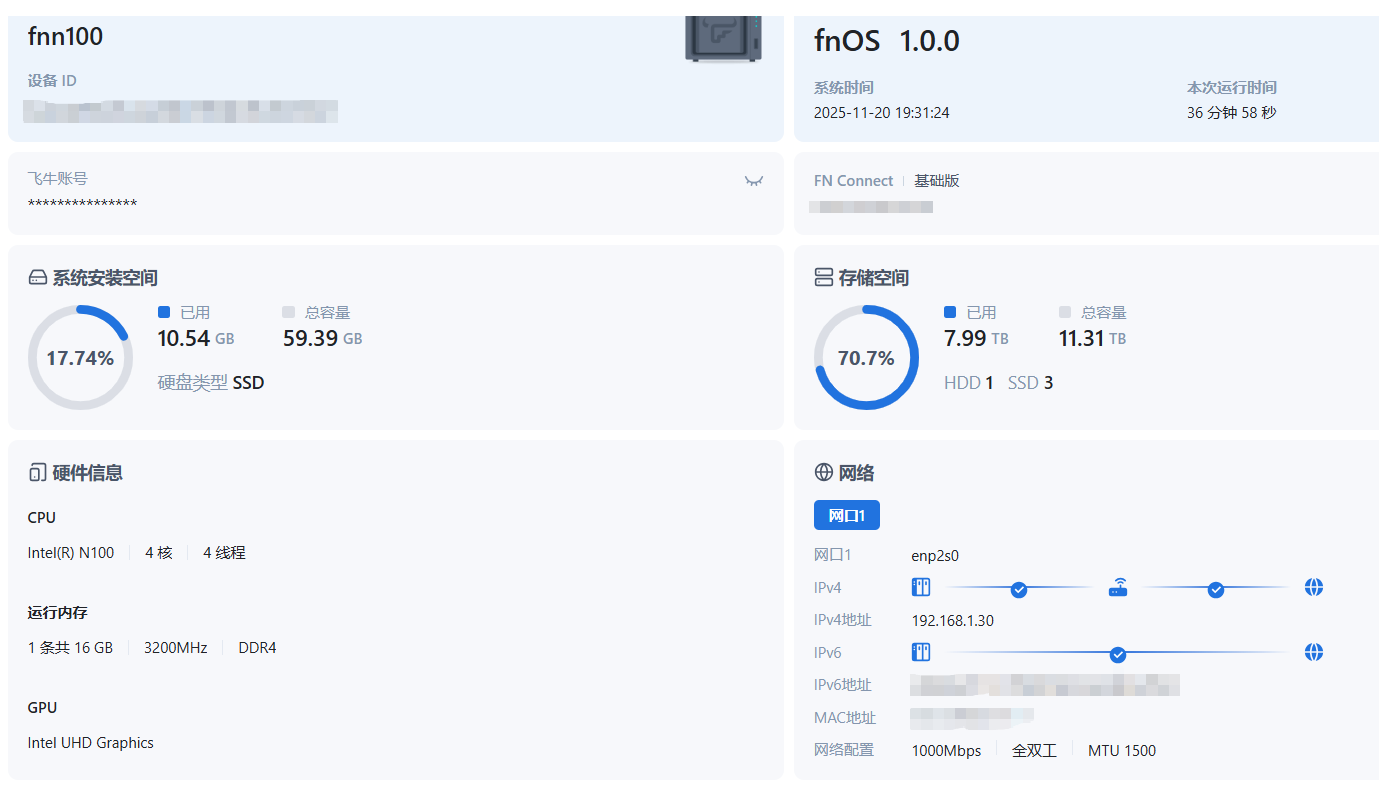The image size is (1379, 800).
Task: Click the HDD 1 disk count
Action: coord(969,383)
